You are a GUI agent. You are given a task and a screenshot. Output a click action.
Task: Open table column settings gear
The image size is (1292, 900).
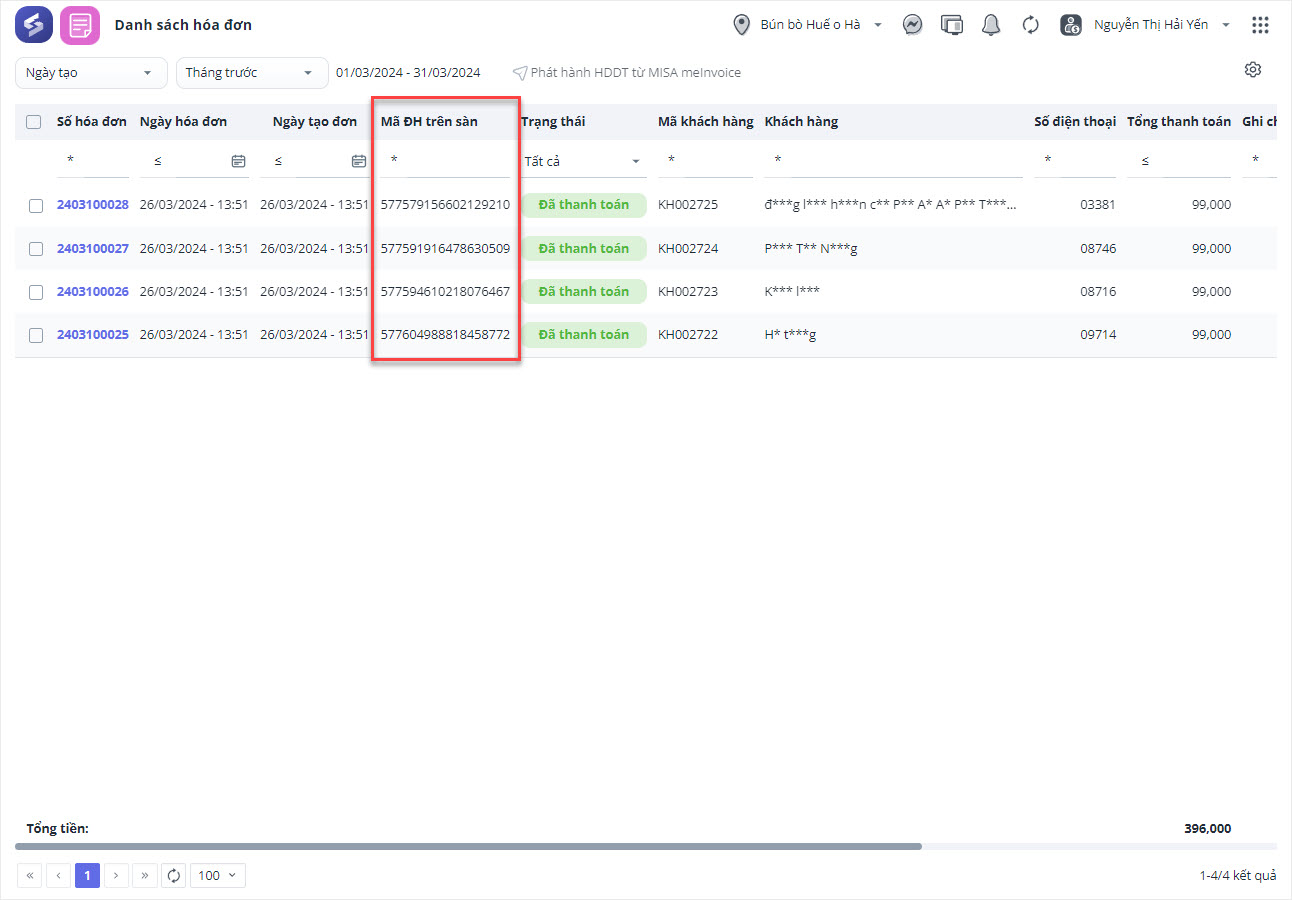pos(1253,70)
